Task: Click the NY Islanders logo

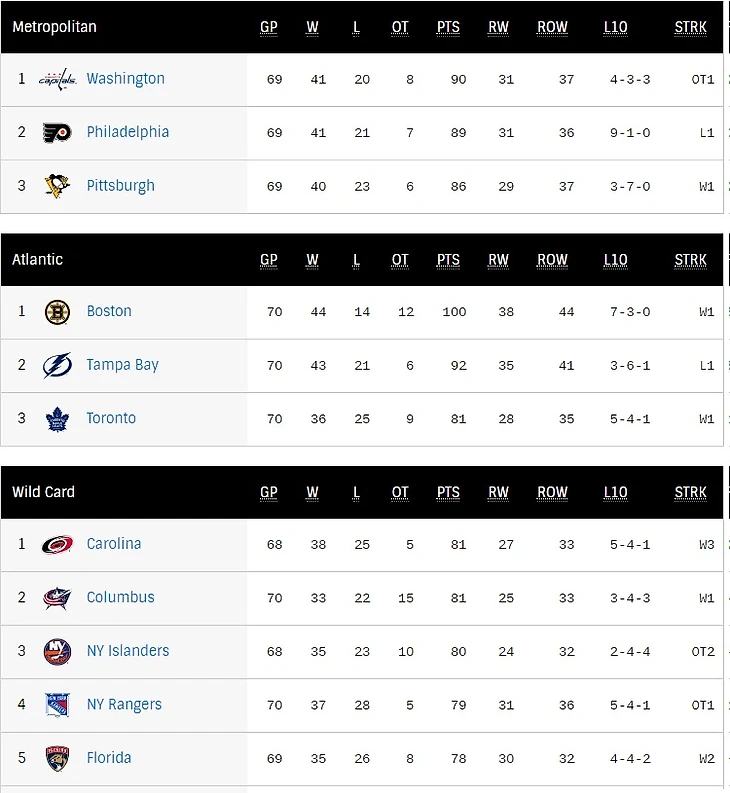Action: click(x=57, y=652)
